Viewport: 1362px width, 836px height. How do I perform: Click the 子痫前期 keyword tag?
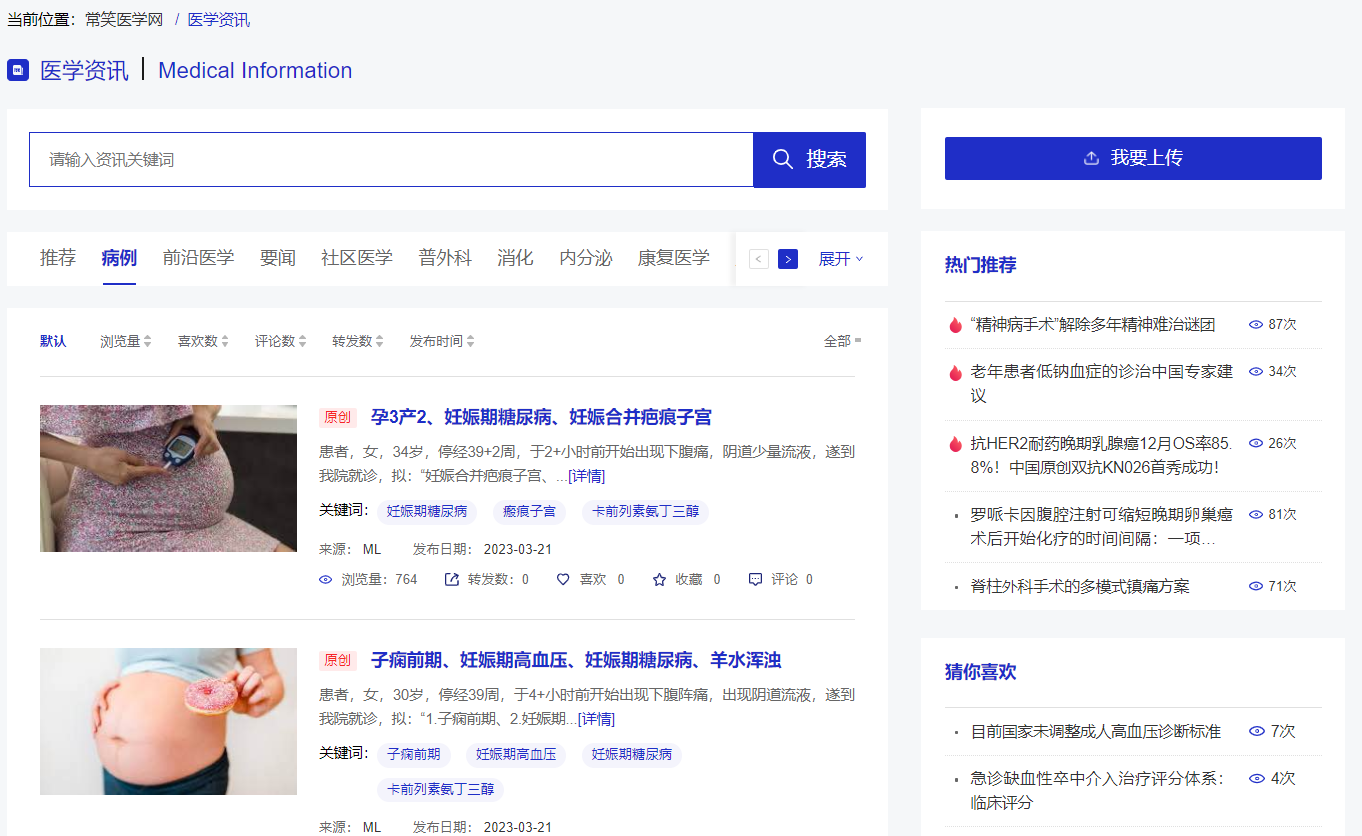414,755
